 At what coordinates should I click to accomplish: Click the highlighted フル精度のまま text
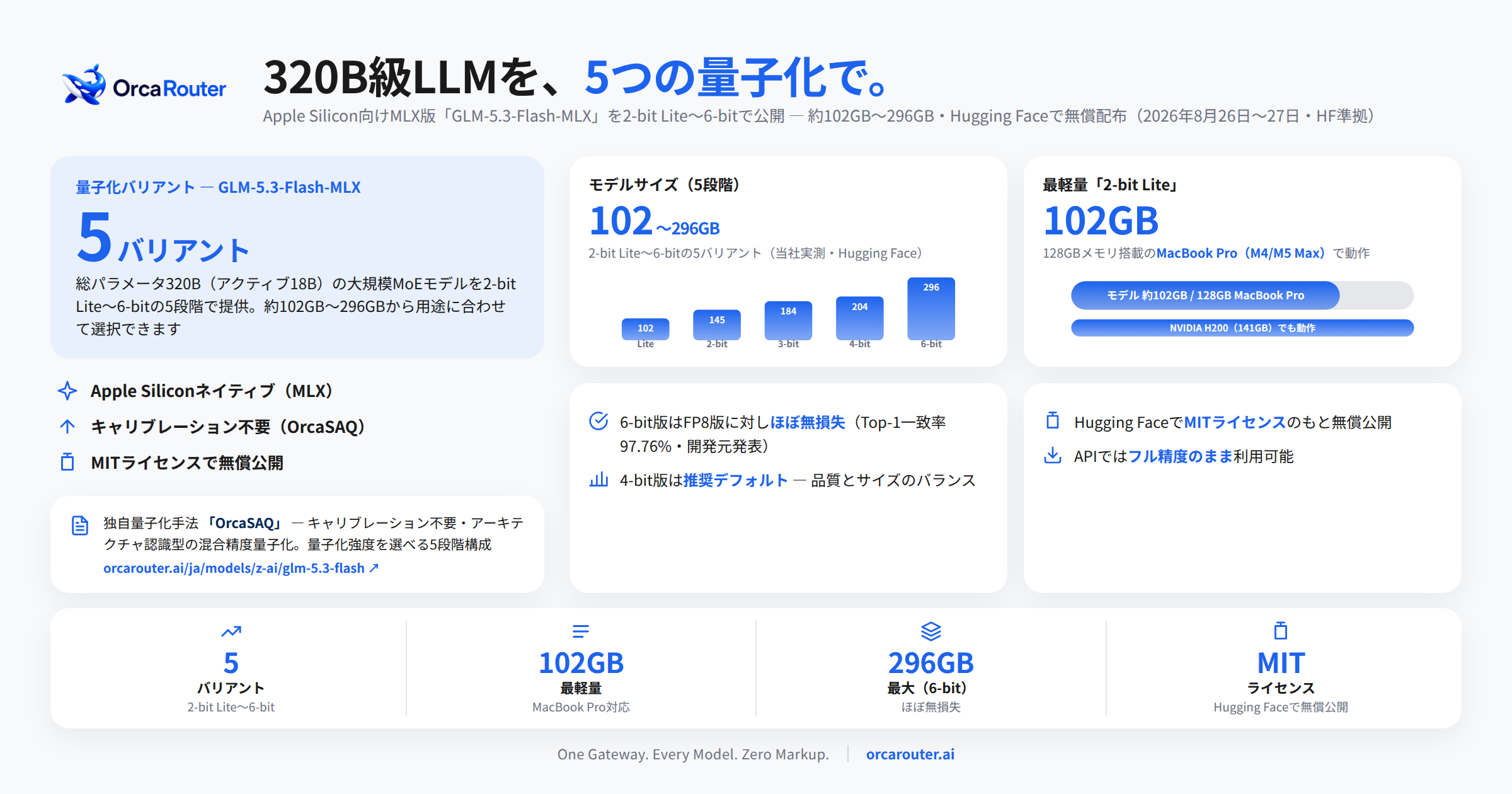1181,456
